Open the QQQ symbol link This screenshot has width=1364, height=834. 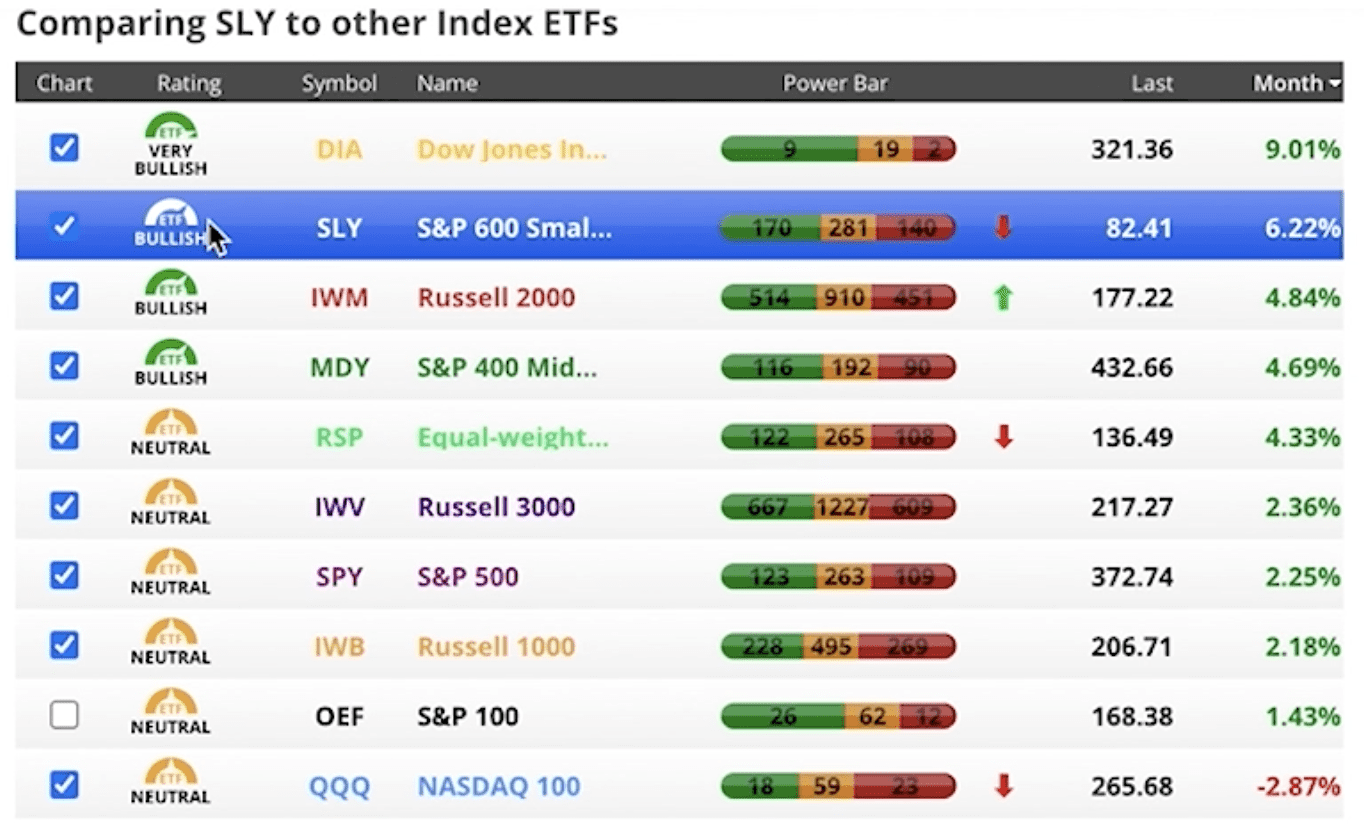point(339,787)
